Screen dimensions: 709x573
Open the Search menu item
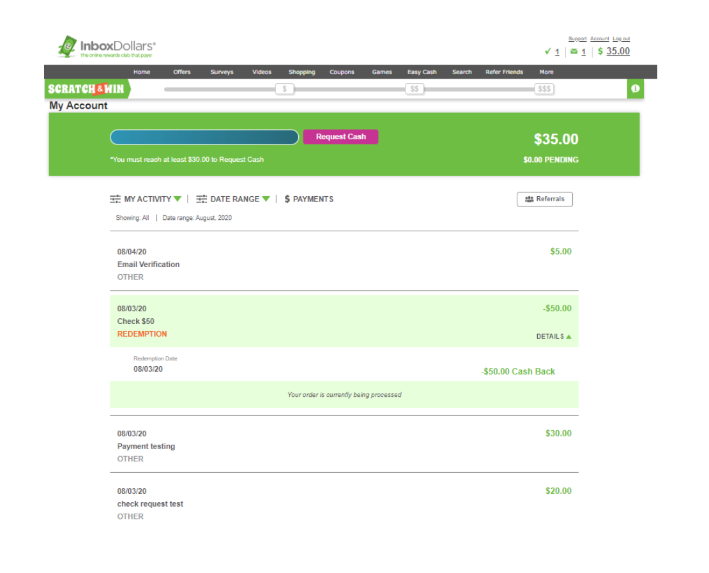[x=462, y=72]
